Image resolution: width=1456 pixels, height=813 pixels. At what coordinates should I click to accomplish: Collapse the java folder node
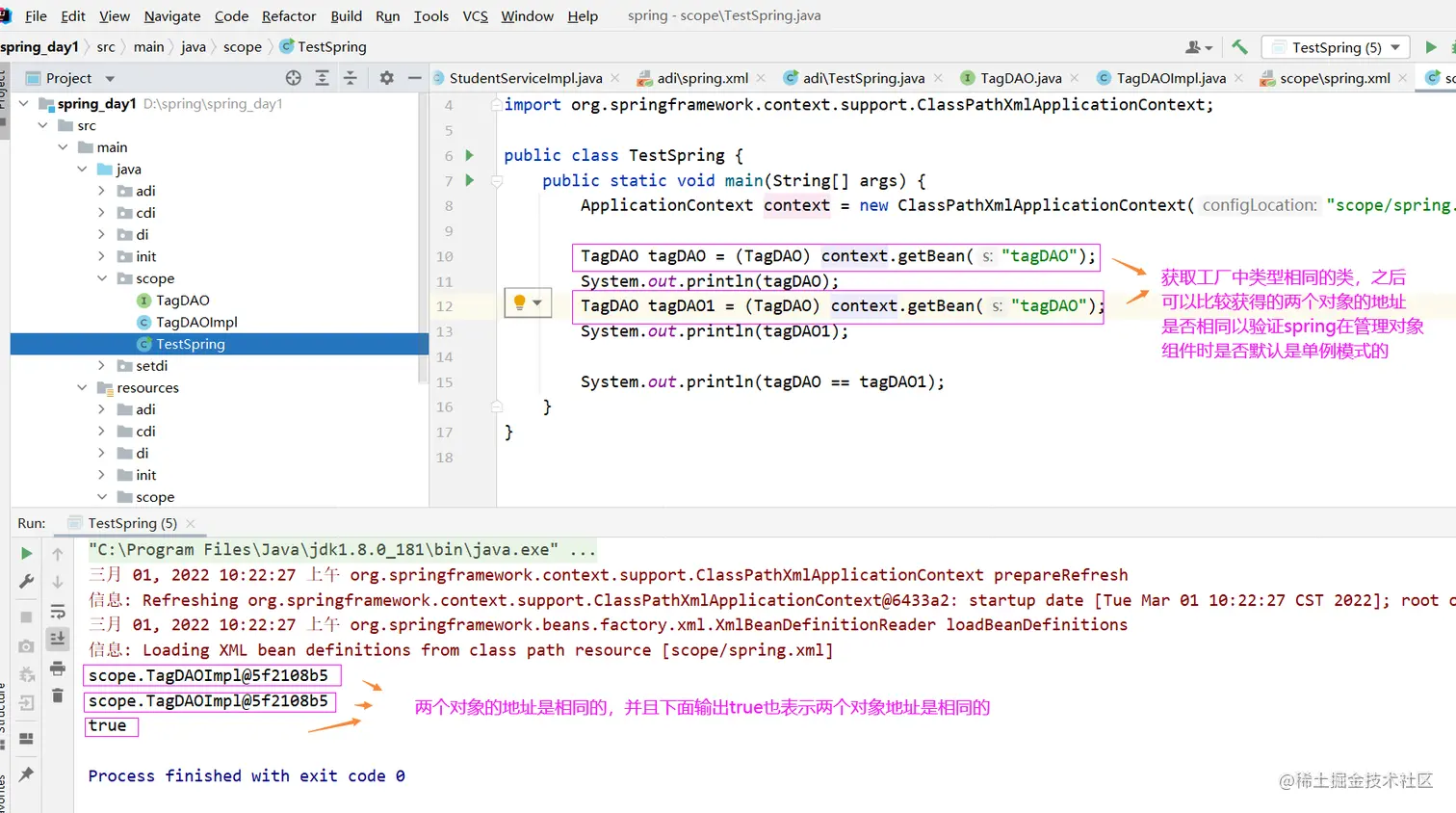click(82, 169)
